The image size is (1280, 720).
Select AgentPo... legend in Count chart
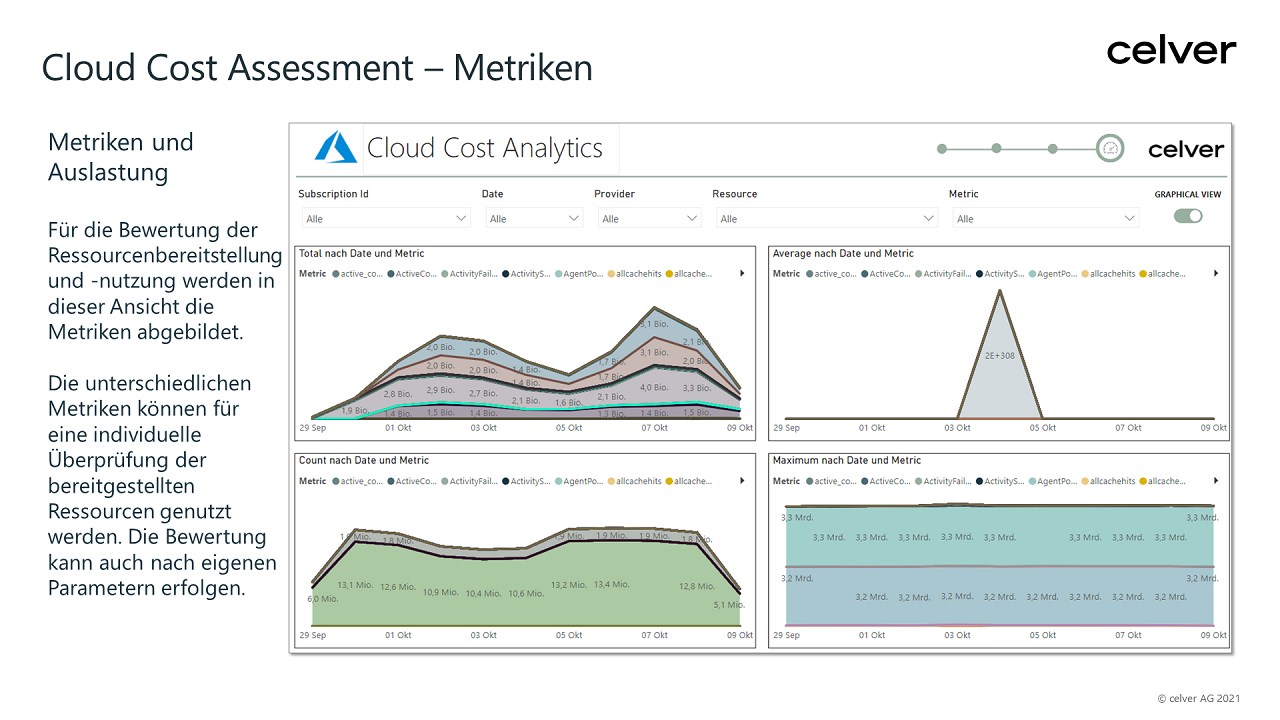(579, 482)
